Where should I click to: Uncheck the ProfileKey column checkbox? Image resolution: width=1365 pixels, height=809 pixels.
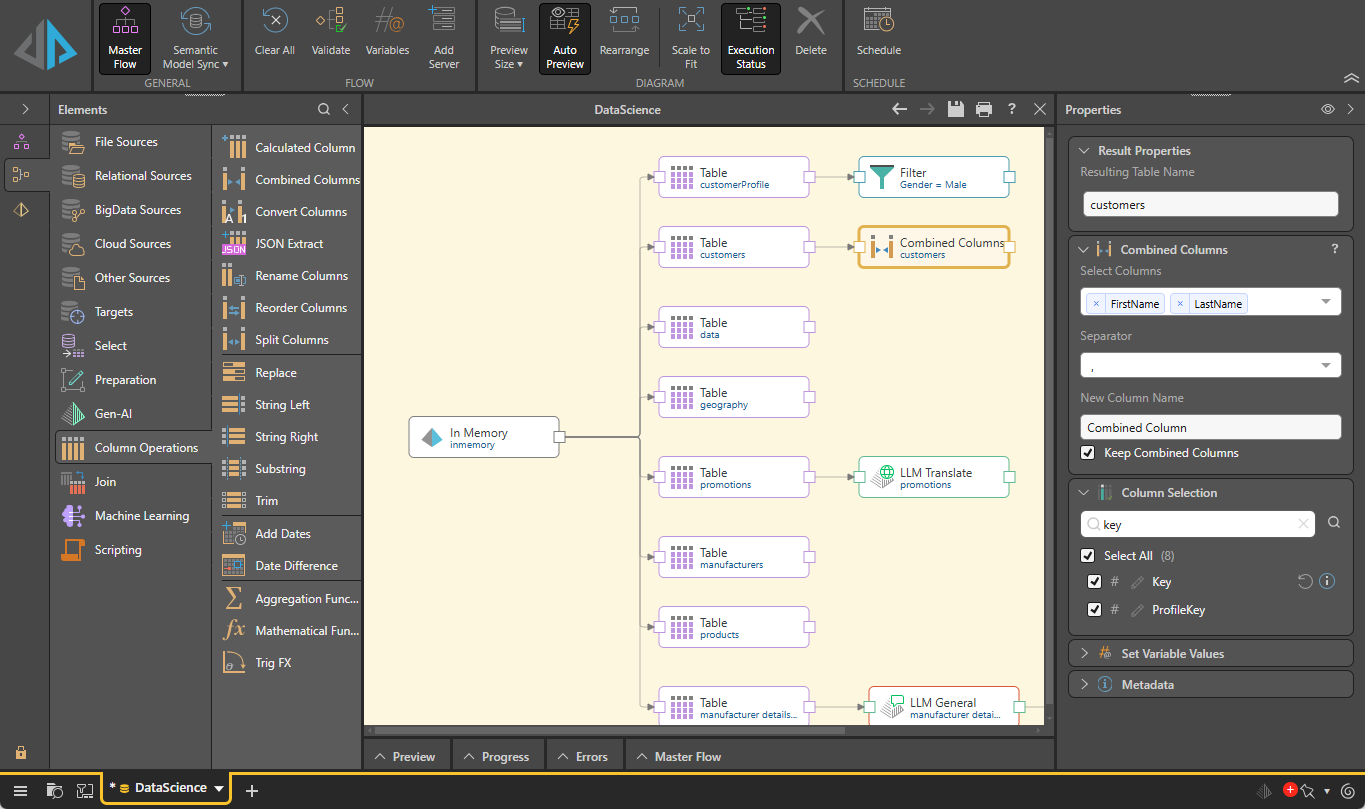[x=1094, y=610]
